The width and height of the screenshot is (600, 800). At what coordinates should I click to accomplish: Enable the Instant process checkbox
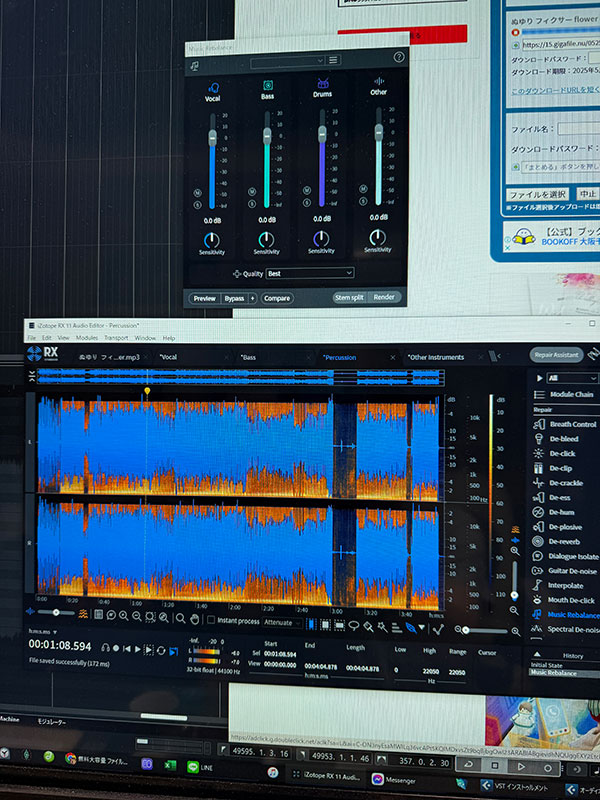coord(211,620)
